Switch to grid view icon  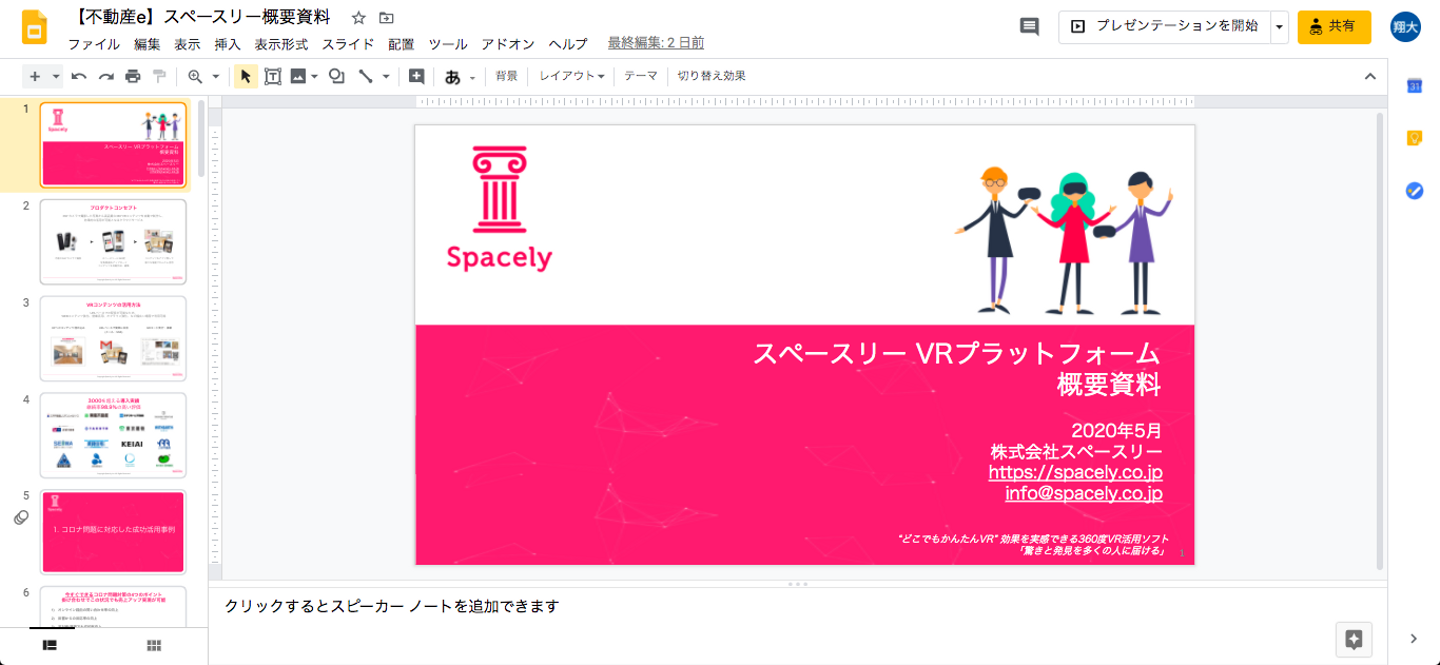154,645
